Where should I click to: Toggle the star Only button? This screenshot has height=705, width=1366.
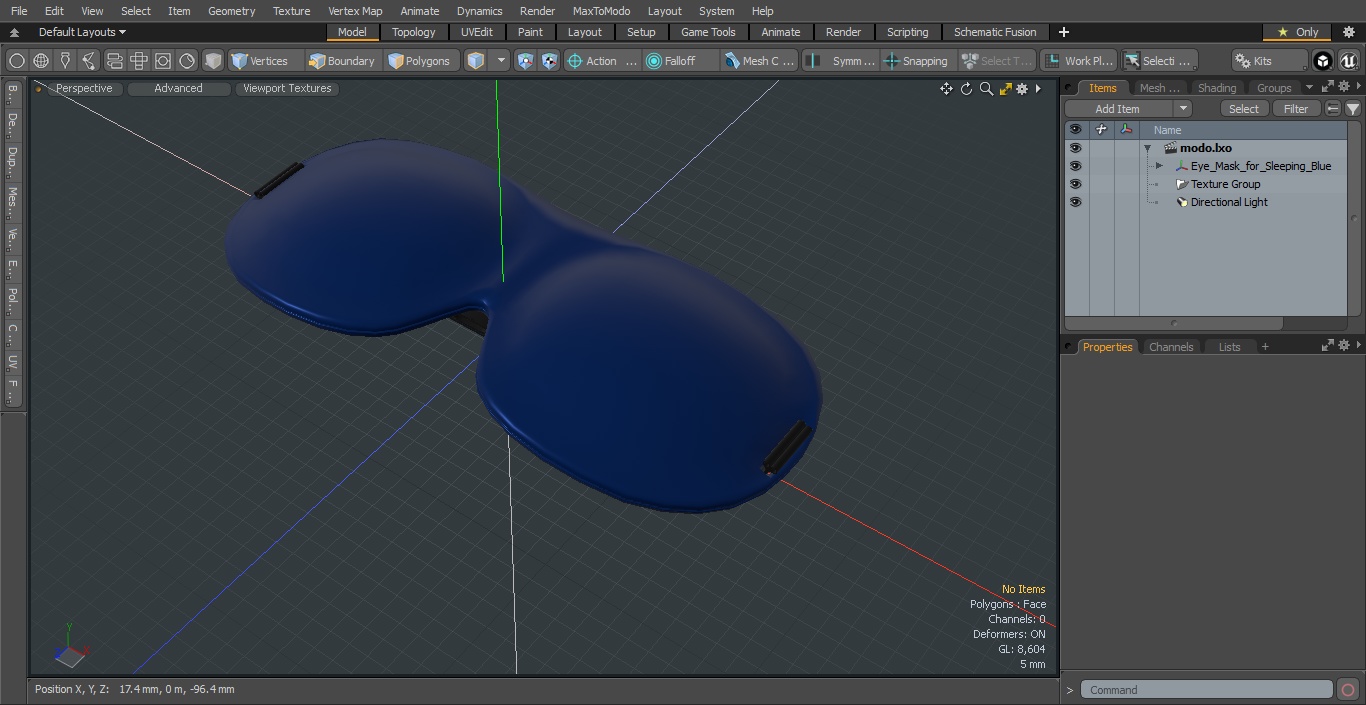coord(1298,32)
